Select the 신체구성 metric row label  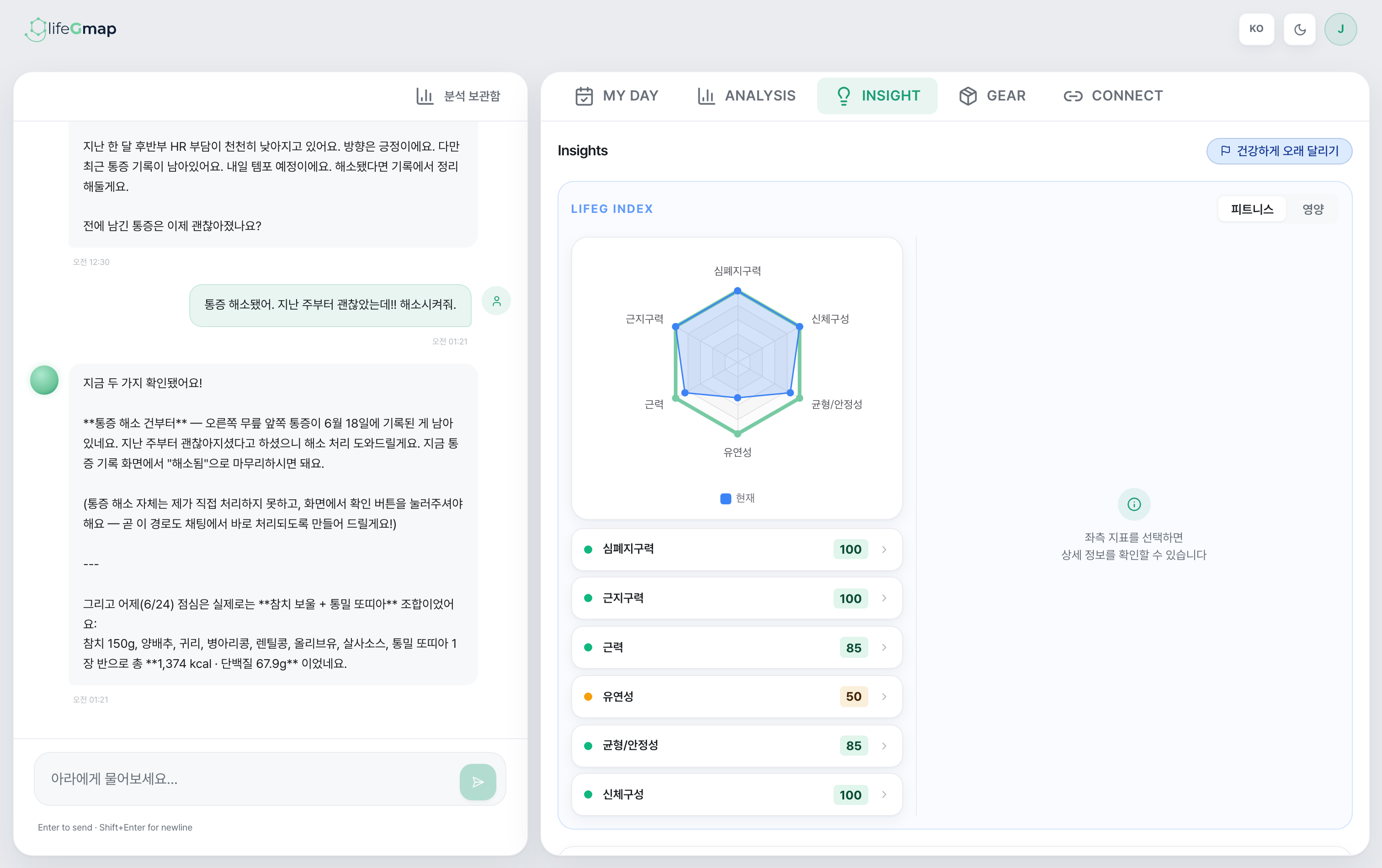[x=623, y=794]
